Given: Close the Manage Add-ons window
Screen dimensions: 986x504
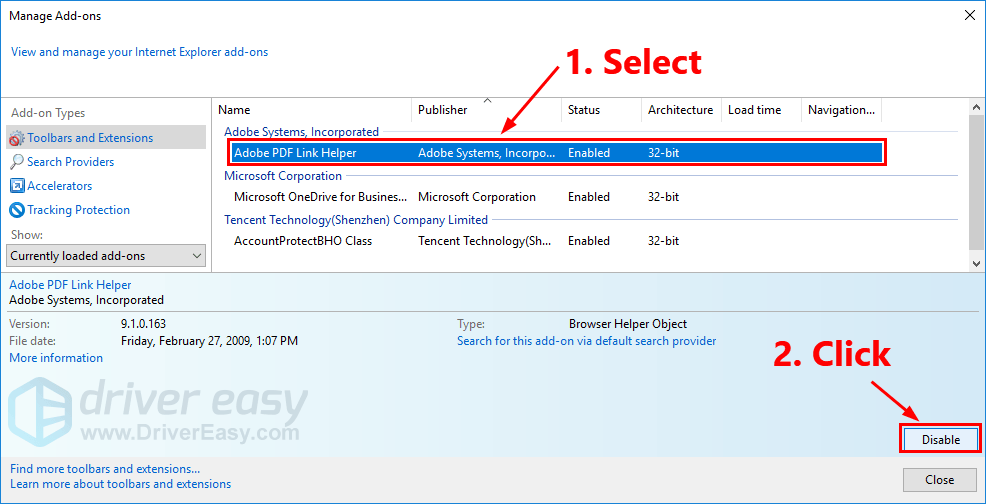Looking at the screenshot, I should point(969,15).
